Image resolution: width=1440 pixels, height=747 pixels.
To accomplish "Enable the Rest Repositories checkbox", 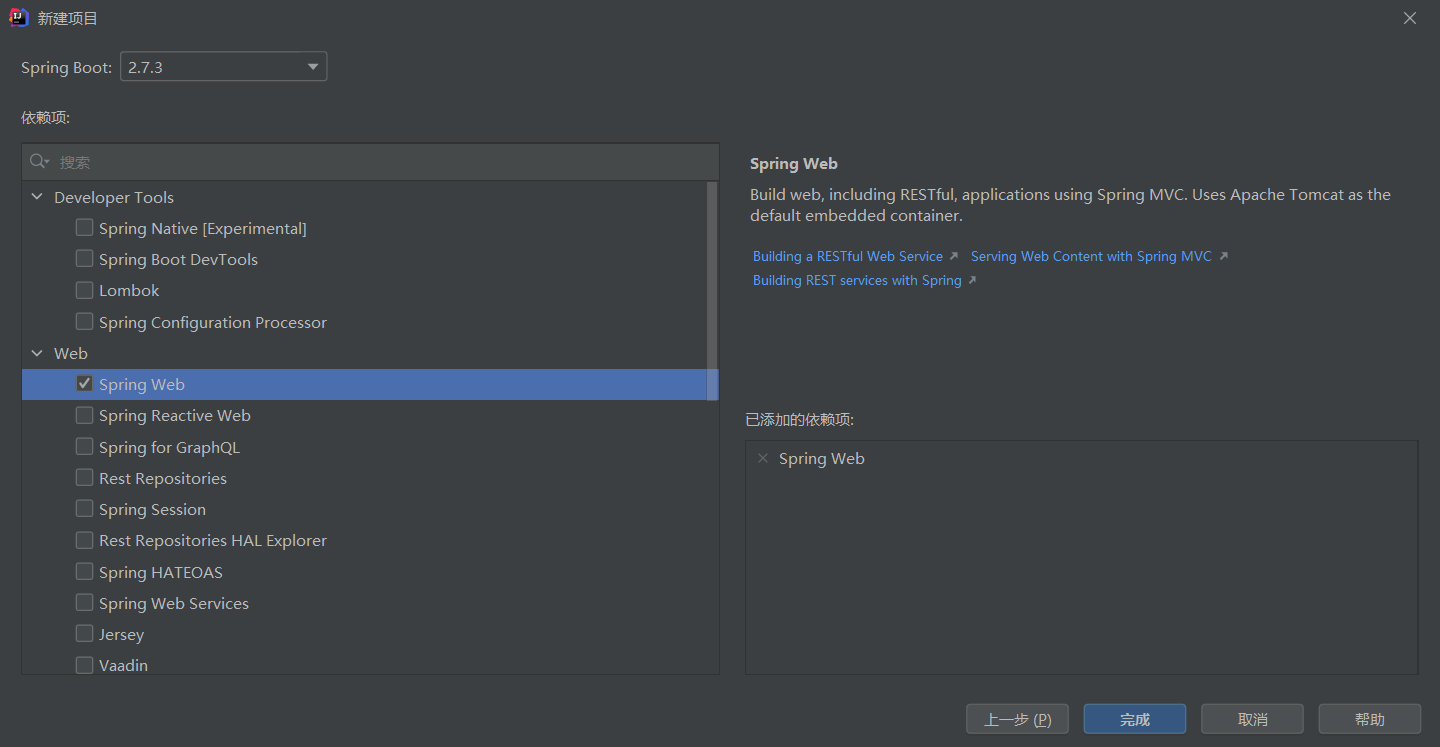I will (84, 478).
